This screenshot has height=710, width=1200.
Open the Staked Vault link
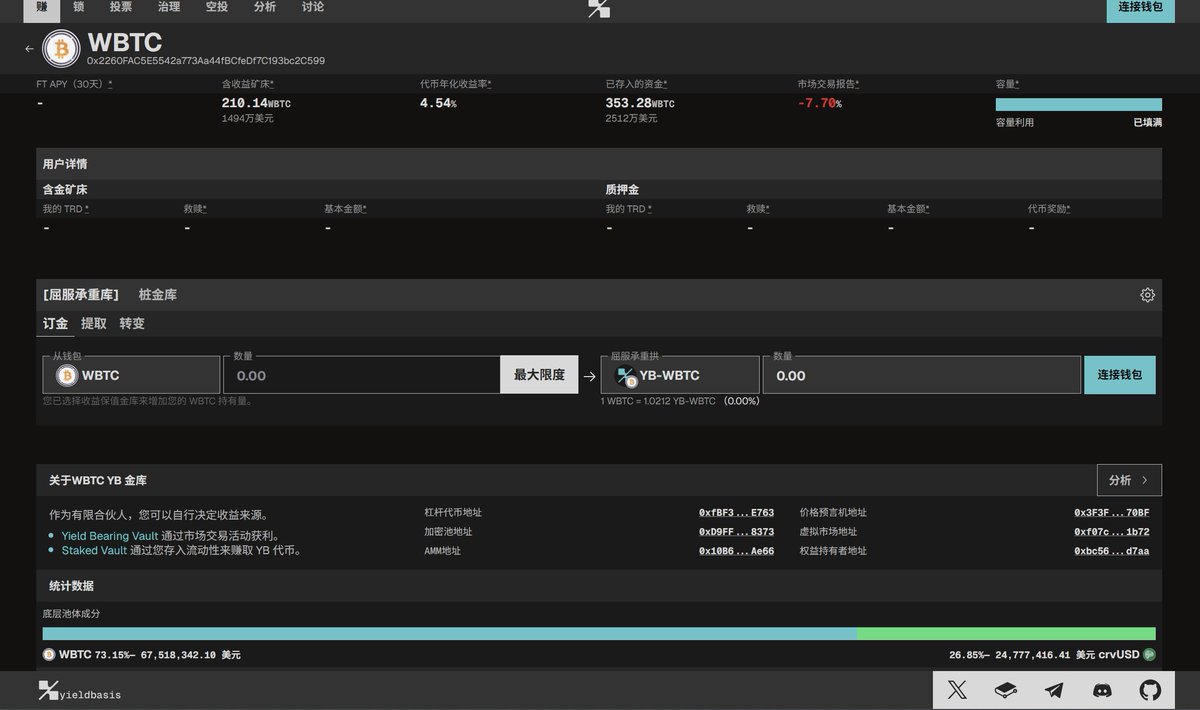click(x=94, y=550)
